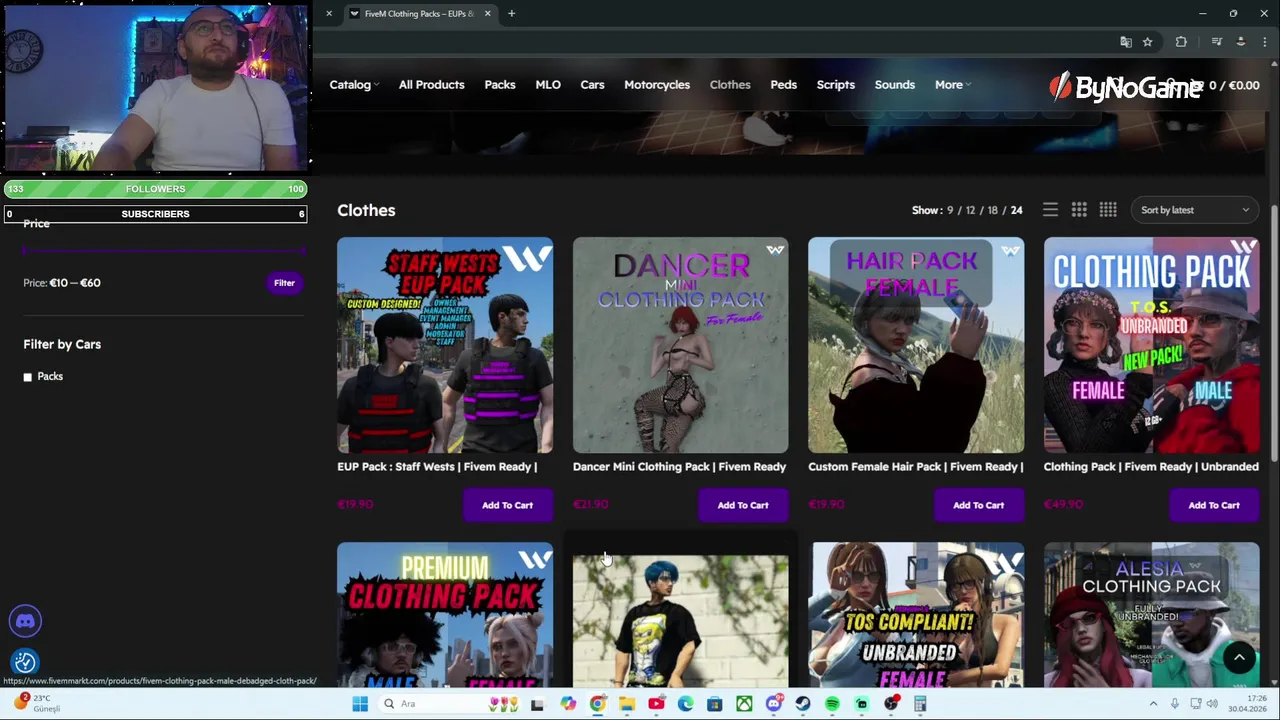1280x720 pixels.
Task: Open the media controls icon in Chrome toolbar
Action: pos(1216,42)
